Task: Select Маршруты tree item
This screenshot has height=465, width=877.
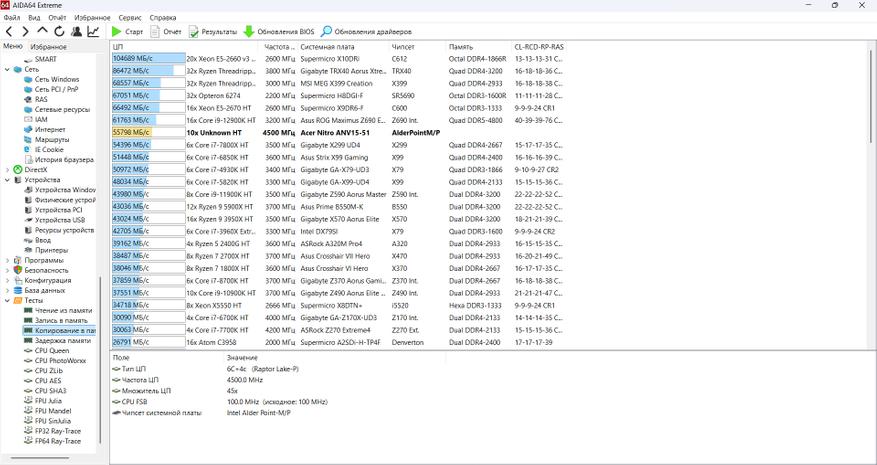Action: tap(52, 140)
